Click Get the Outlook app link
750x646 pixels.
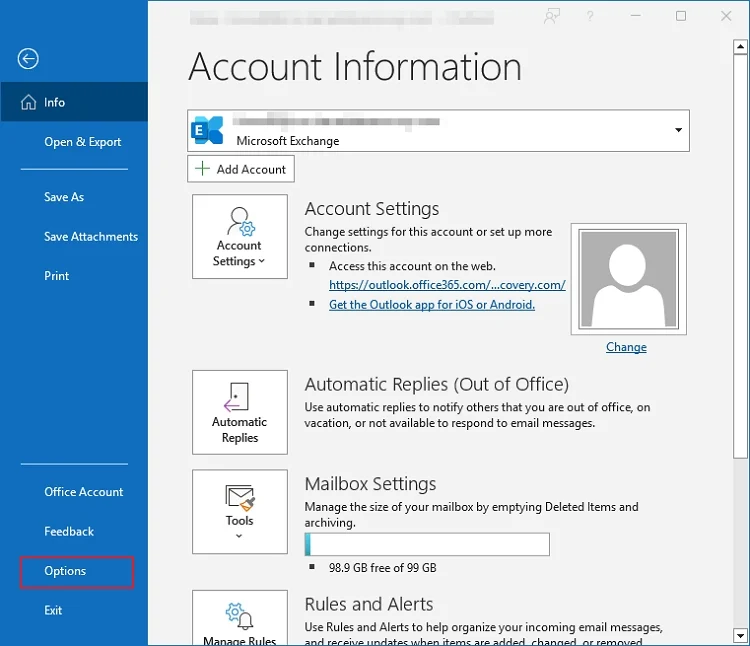[432, 305]
